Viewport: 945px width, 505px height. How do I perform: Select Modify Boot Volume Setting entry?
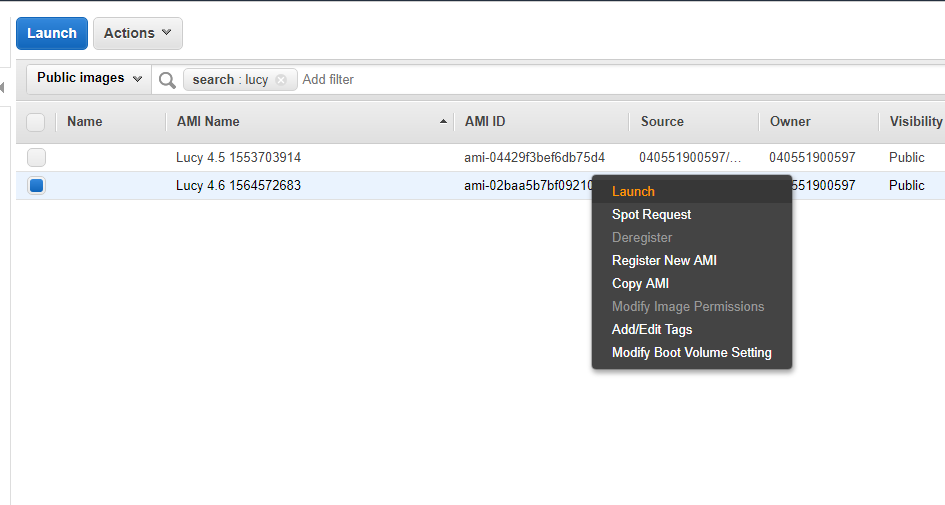pos(692,353)
